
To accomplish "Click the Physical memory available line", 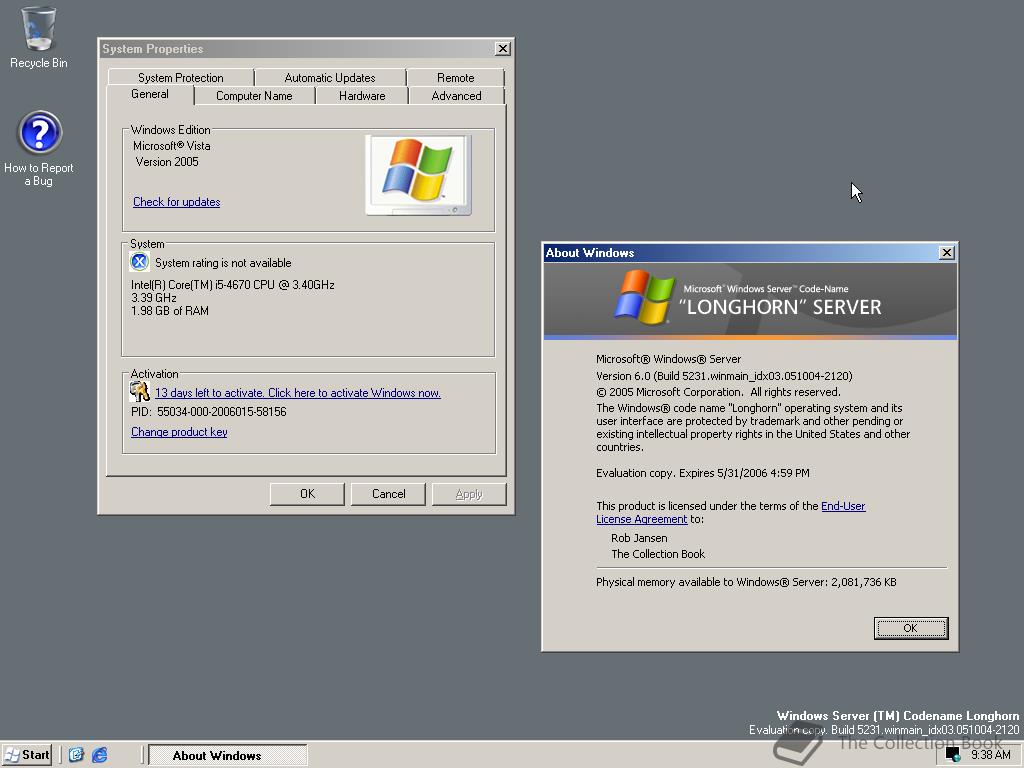I will (x=746, y=582).
